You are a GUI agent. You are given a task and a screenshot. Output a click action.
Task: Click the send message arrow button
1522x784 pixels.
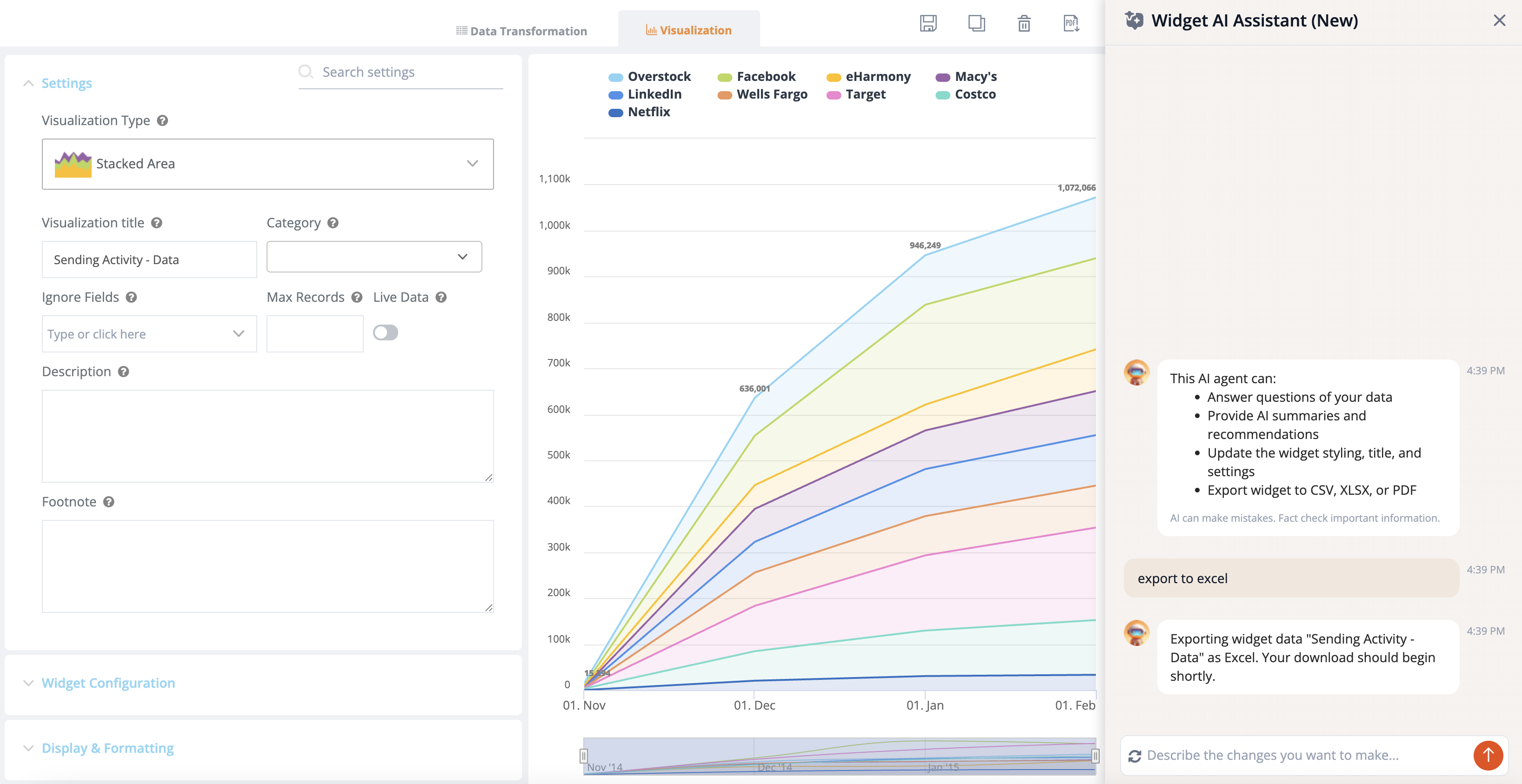coord(1488,755)
